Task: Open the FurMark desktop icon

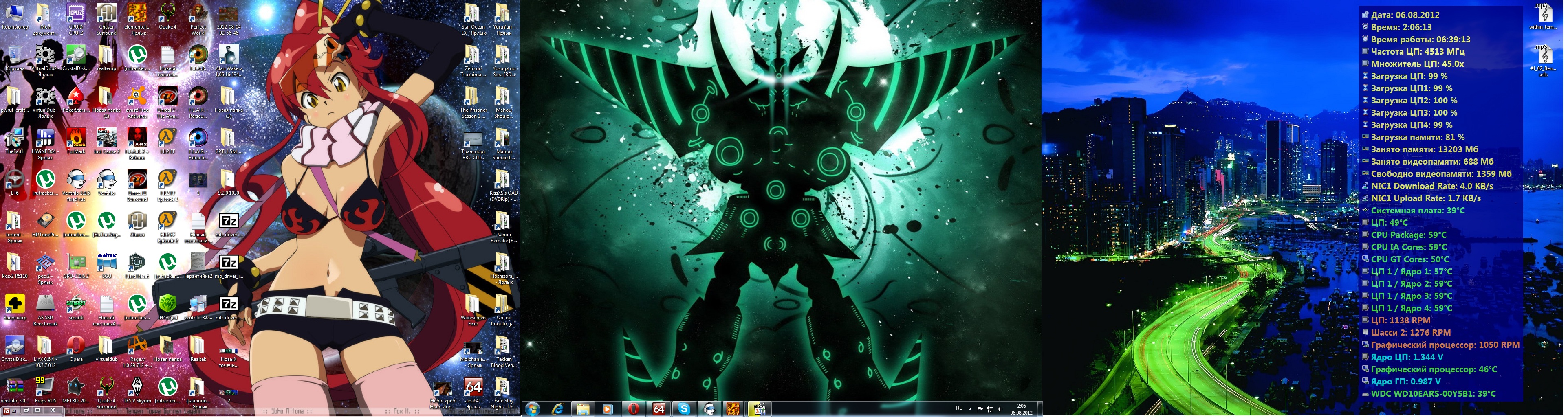Action: [x=76, y=138]
